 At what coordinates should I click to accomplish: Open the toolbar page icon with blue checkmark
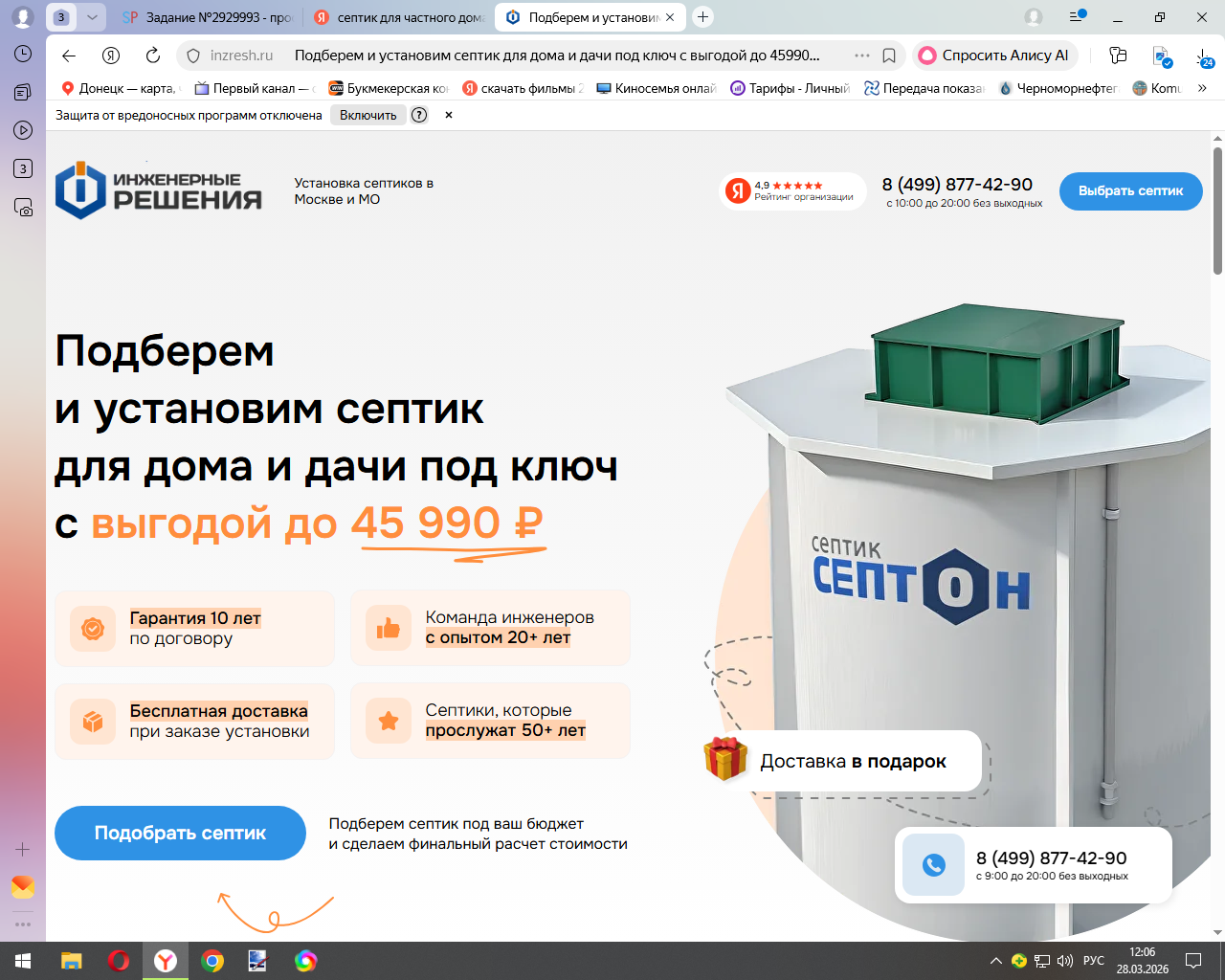1162,56
